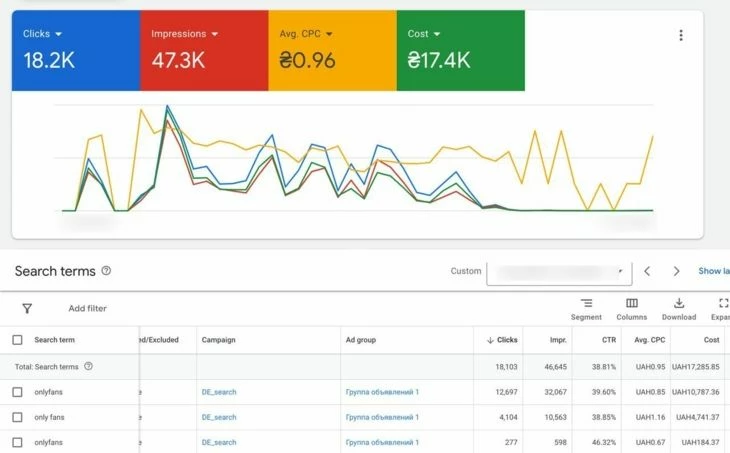Viewport: 730px width, 453px height.
Task: Open the Search terms help icon
Action: point(106,270)
